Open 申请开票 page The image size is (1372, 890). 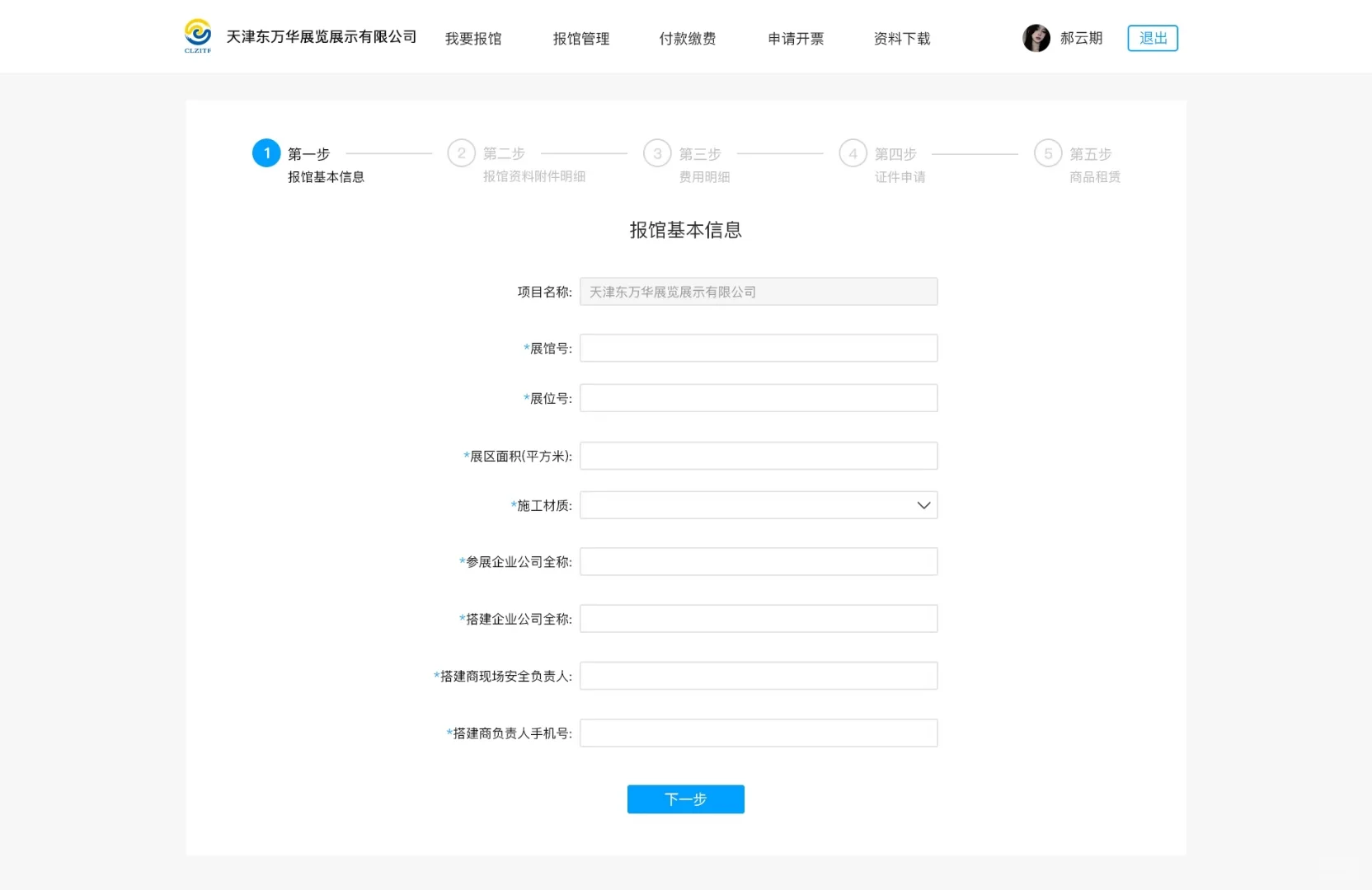click(x=795, y=38)
